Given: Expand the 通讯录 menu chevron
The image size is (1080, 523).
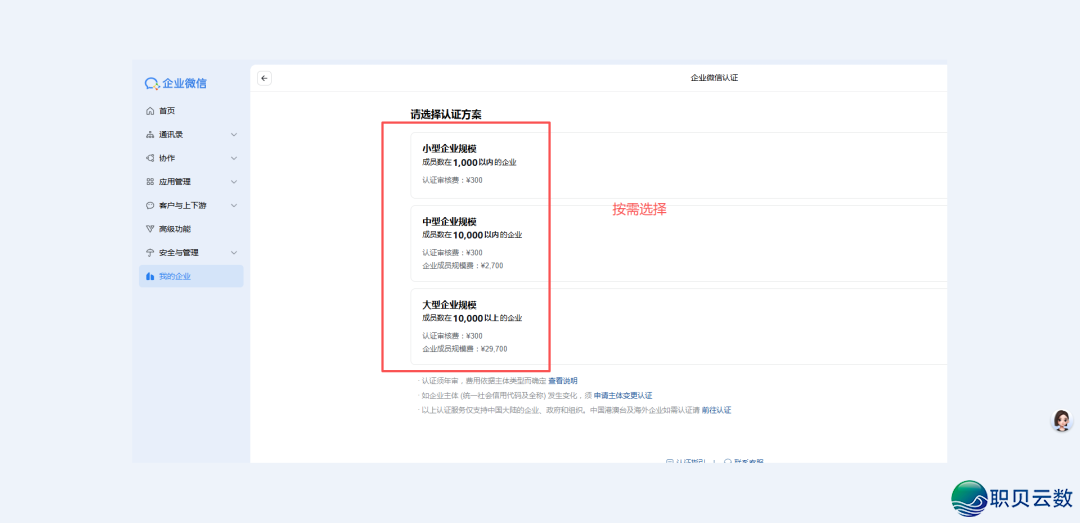Looking at the screenshot, I should 234,135.
